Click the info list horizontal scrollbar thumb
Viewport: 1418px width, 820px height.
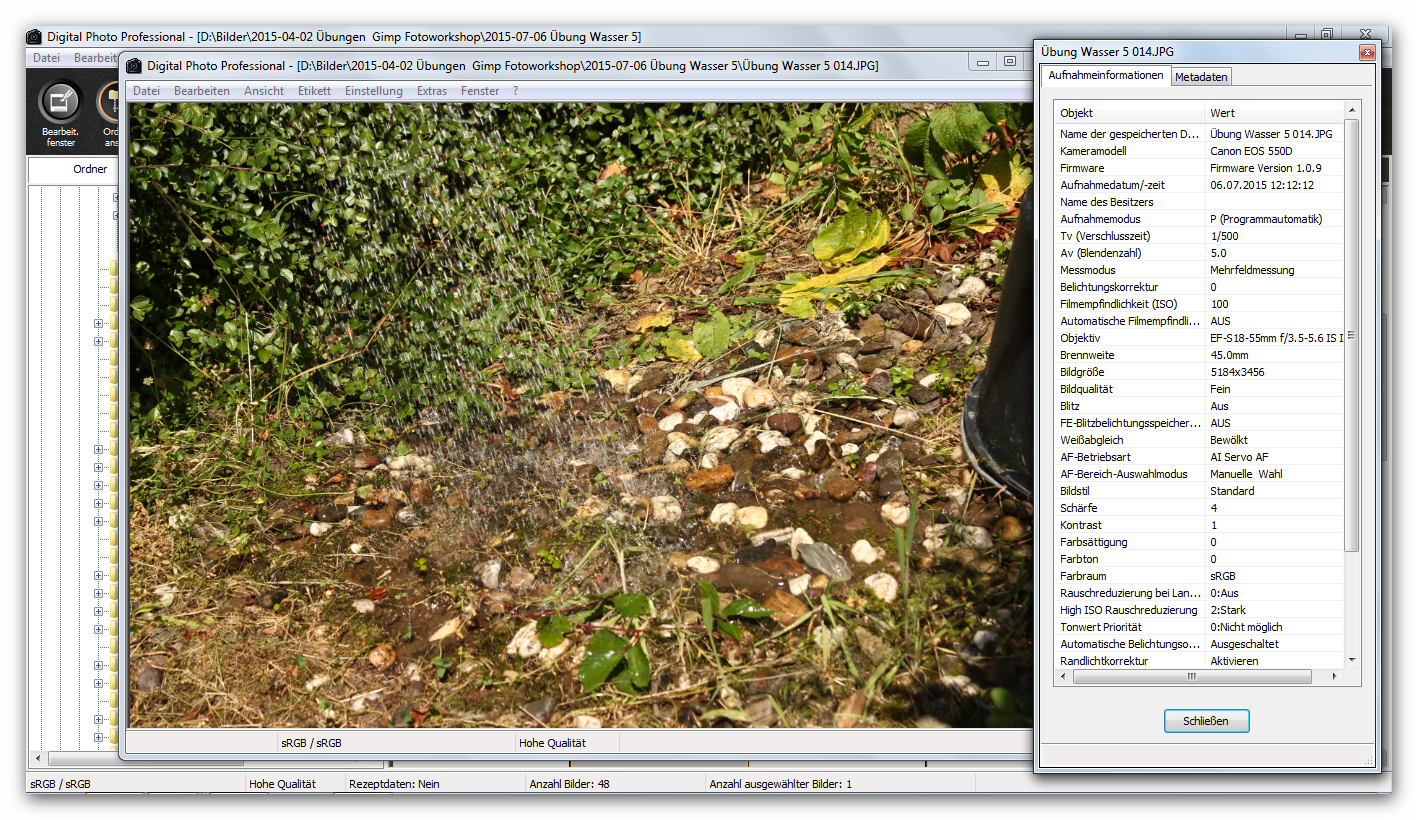pos(1192,677)
